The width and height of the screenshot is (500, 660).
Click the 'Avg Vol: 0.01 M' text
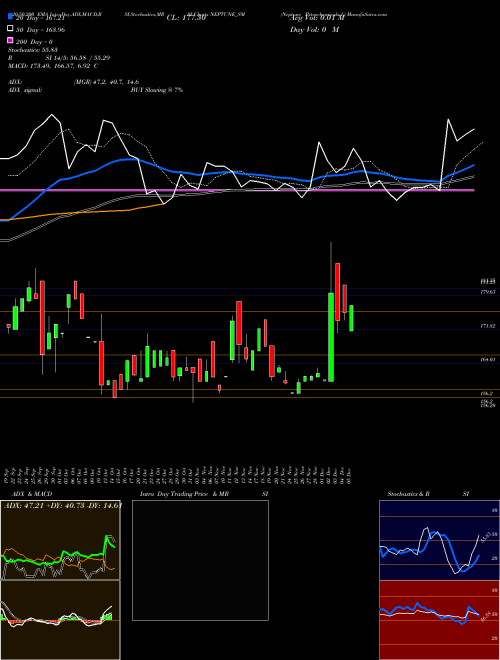coord(317,18)
